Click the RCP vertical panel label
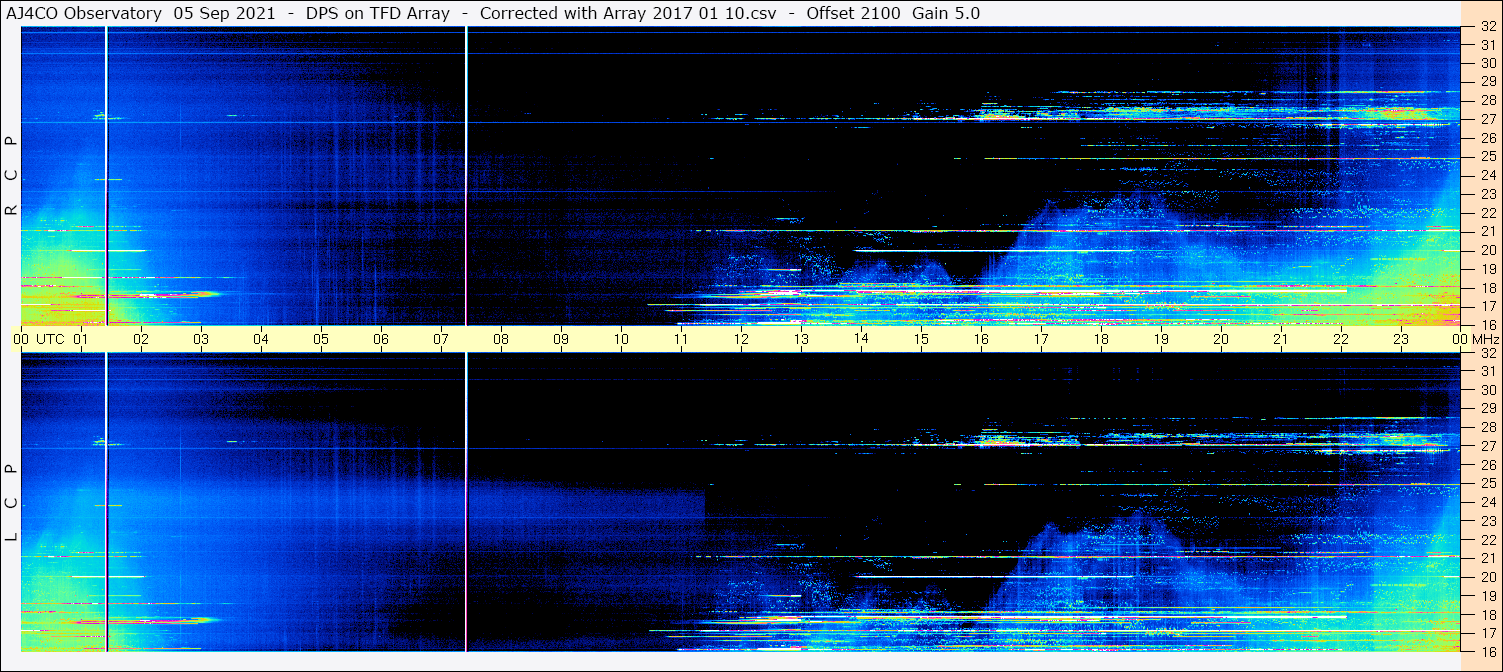The image size is (1503, 672). point(11,175)
